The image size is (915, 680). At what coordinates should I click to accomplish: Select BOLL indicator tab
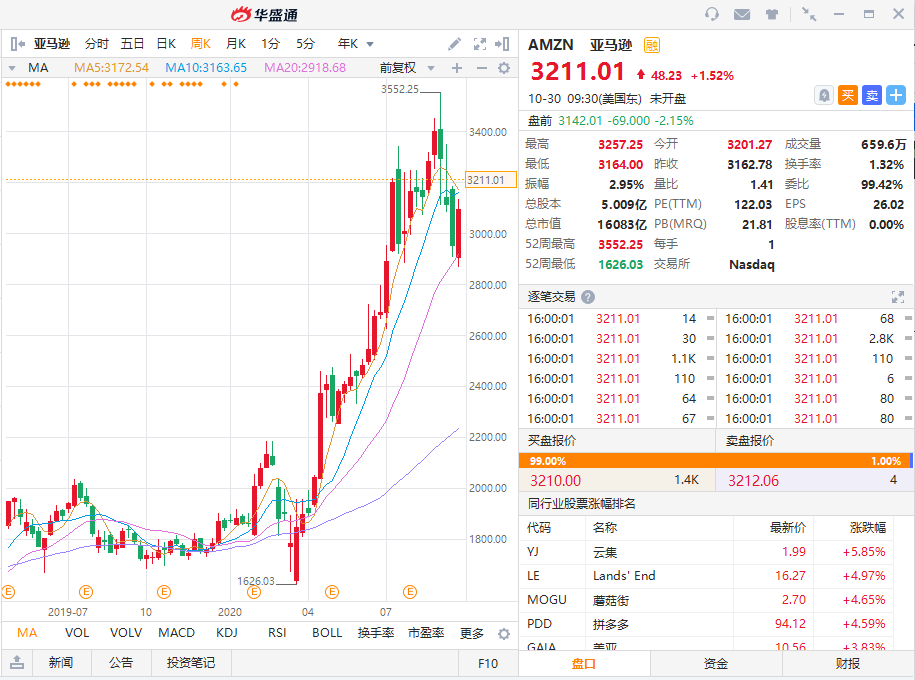point(327,633)
